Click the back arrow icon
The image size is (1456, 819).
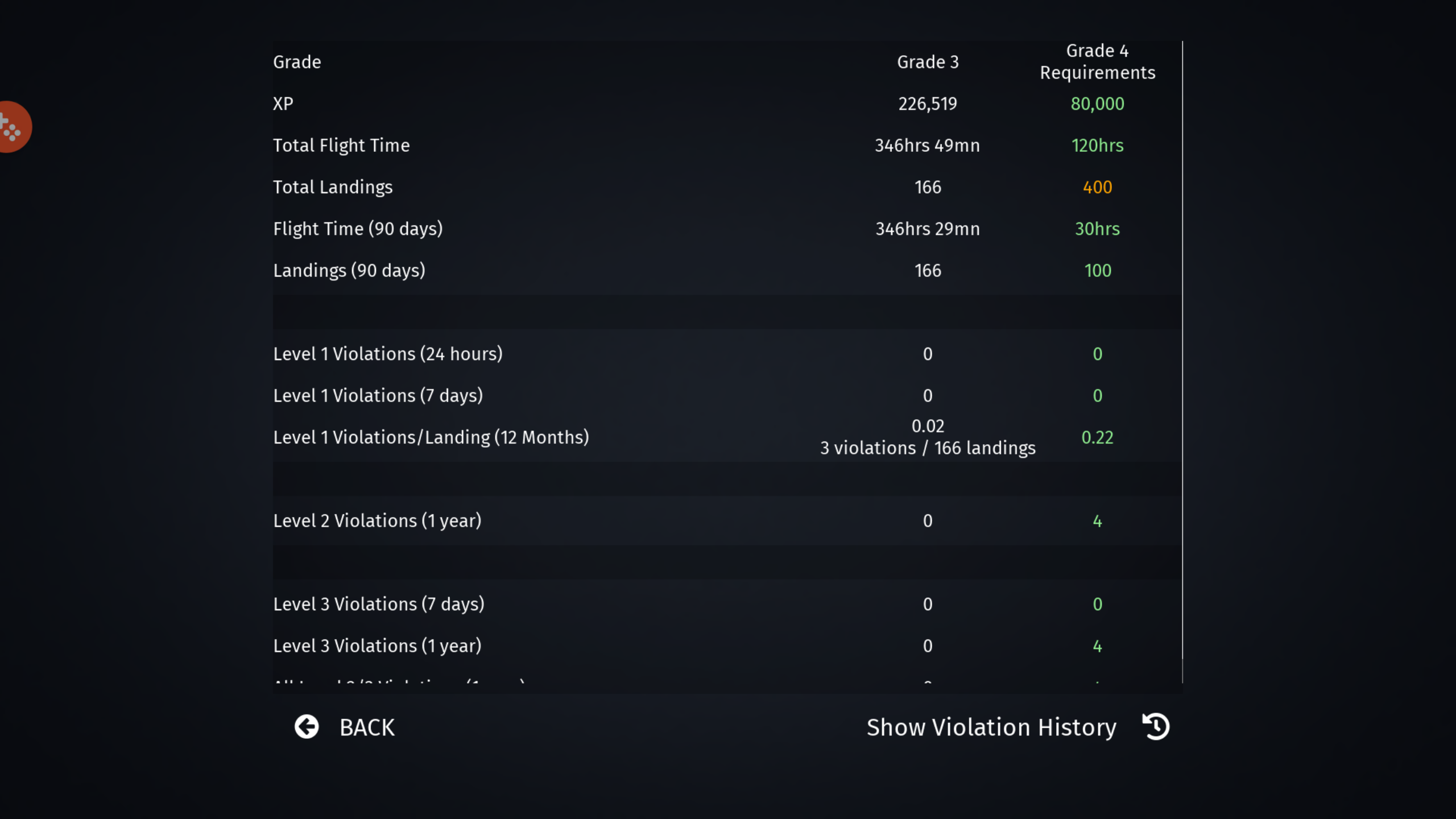pyautogui.click(x=307, y=727)
